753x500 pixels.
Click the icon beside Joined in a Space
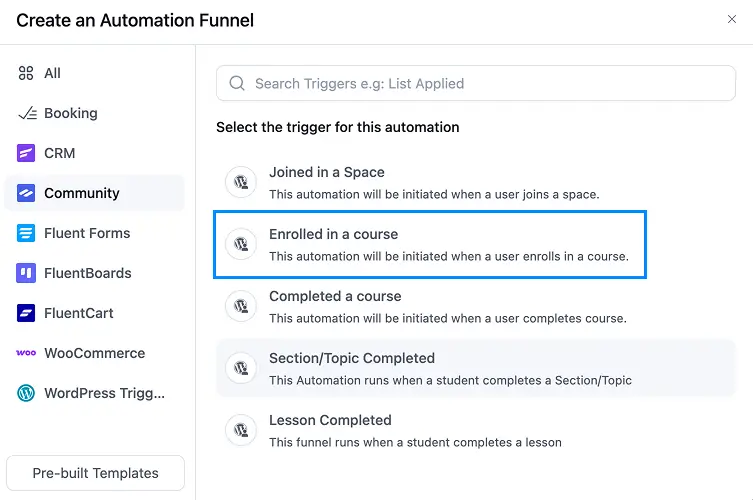241,182
